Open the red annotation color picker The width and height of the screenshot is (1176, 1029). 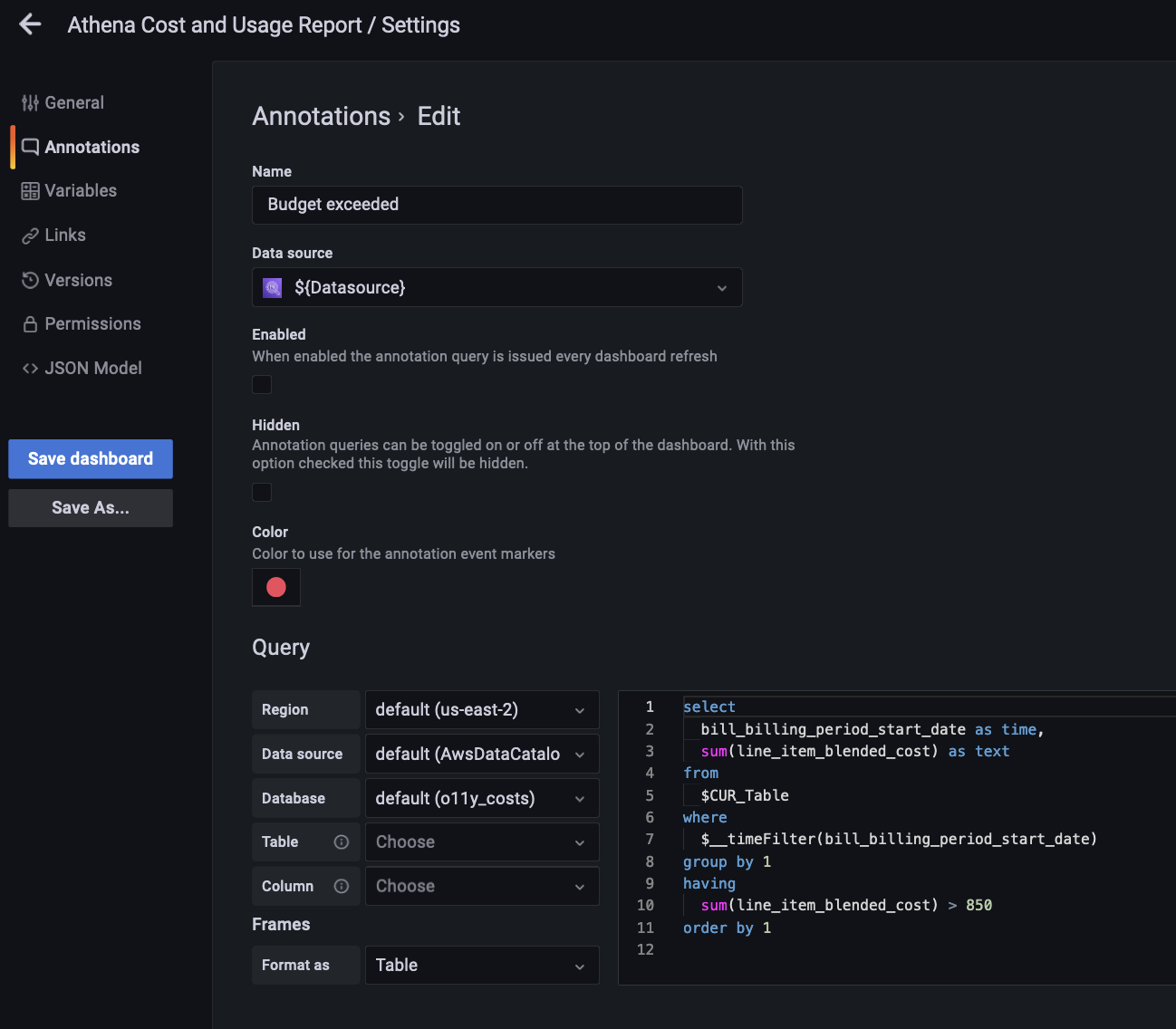[x=276, y=588]
